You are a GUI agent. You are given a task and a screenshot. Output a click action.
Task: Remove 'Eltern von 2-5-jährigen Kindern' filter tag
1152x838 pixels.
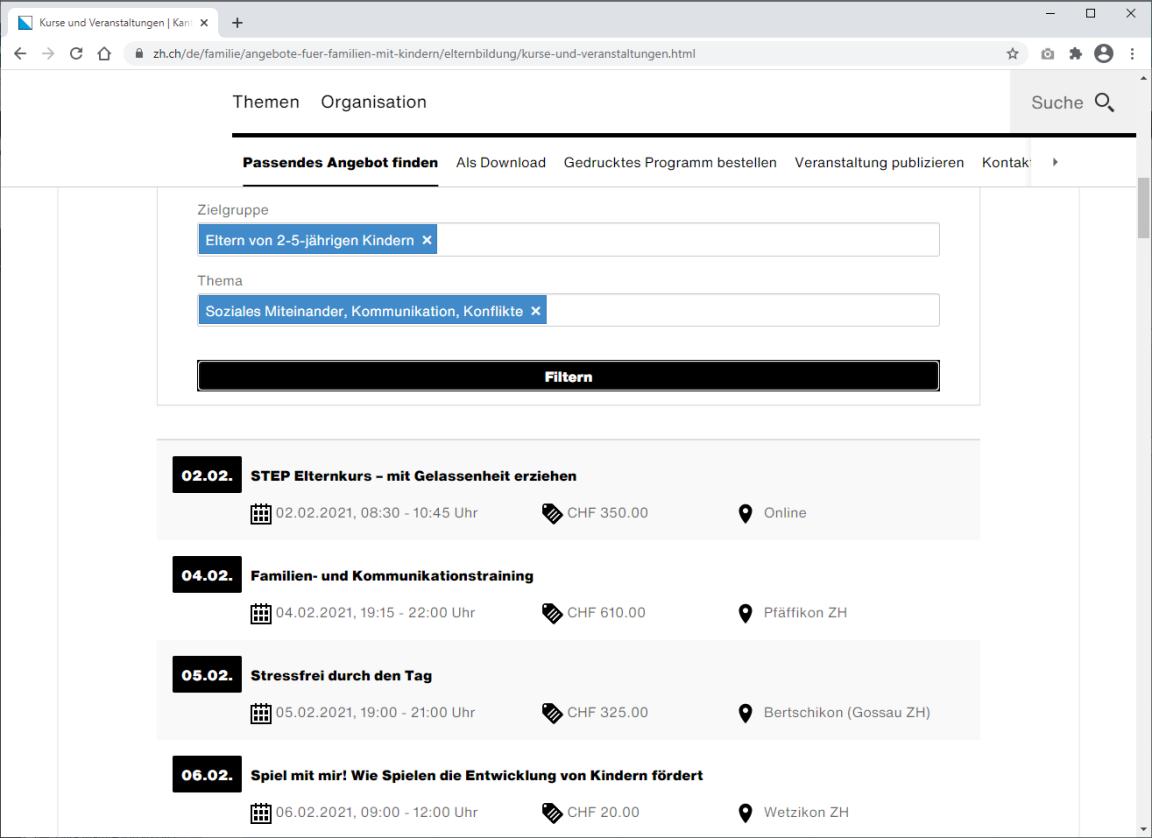[x=427, y=240]
